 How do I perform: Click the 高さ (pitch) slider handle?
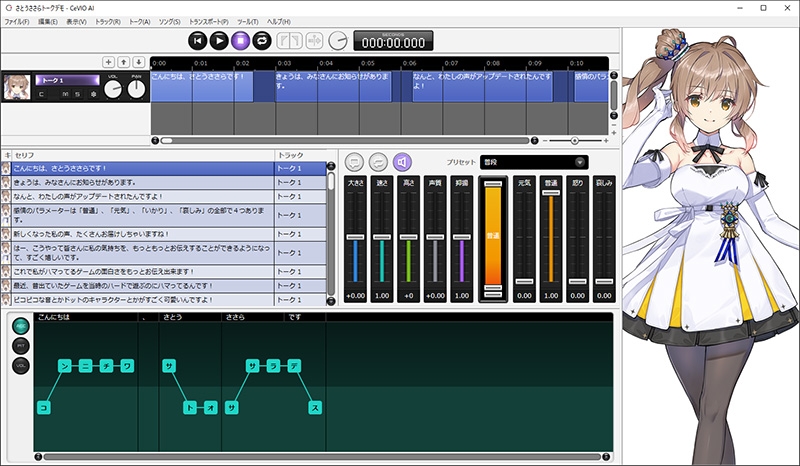pyautogui.click(x=409, y=237)
